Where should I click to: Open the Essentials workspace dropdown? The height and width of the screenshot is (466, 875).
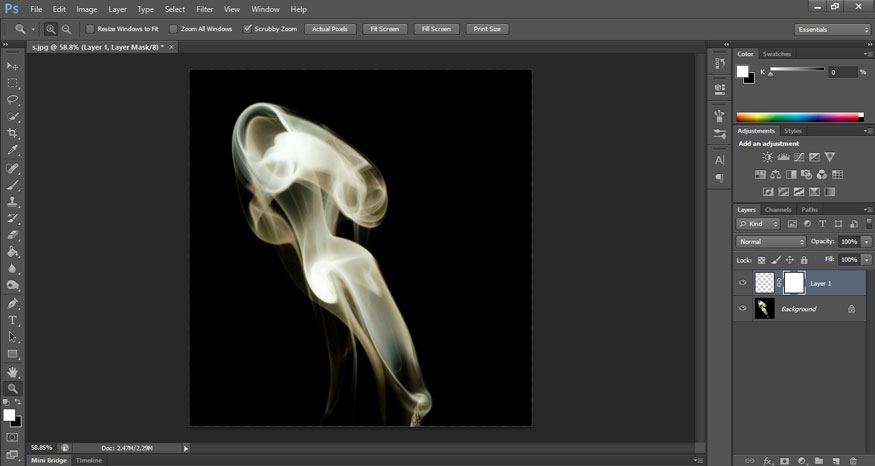pyautogui.click(x=832, y=30)
